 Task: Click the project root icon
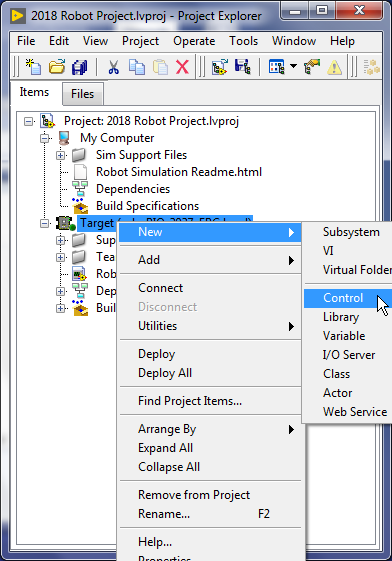(47, 121)
